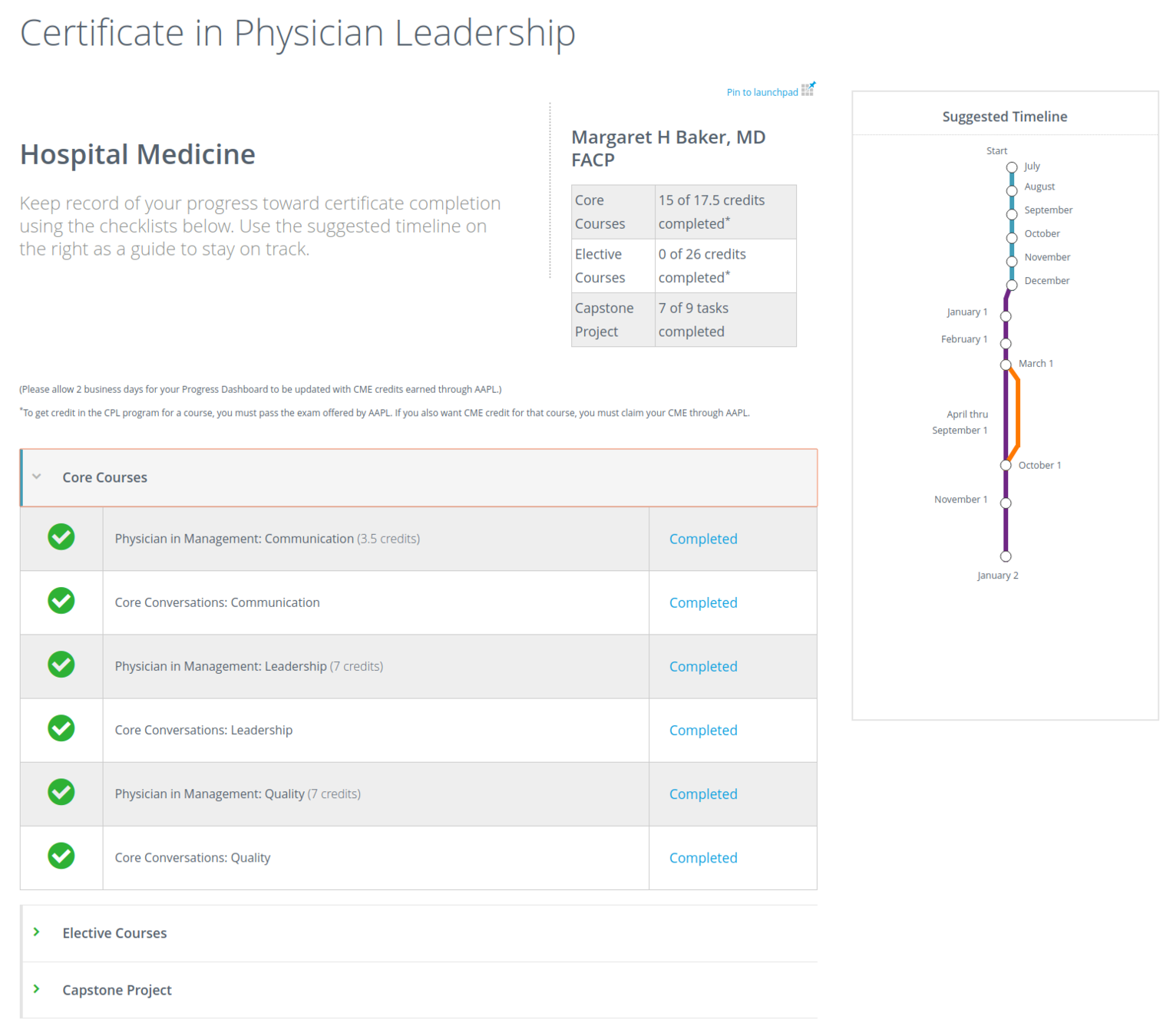
Task: Click the '15 of 17.5 credits completed' cell
Action: [x=725, y=212]
